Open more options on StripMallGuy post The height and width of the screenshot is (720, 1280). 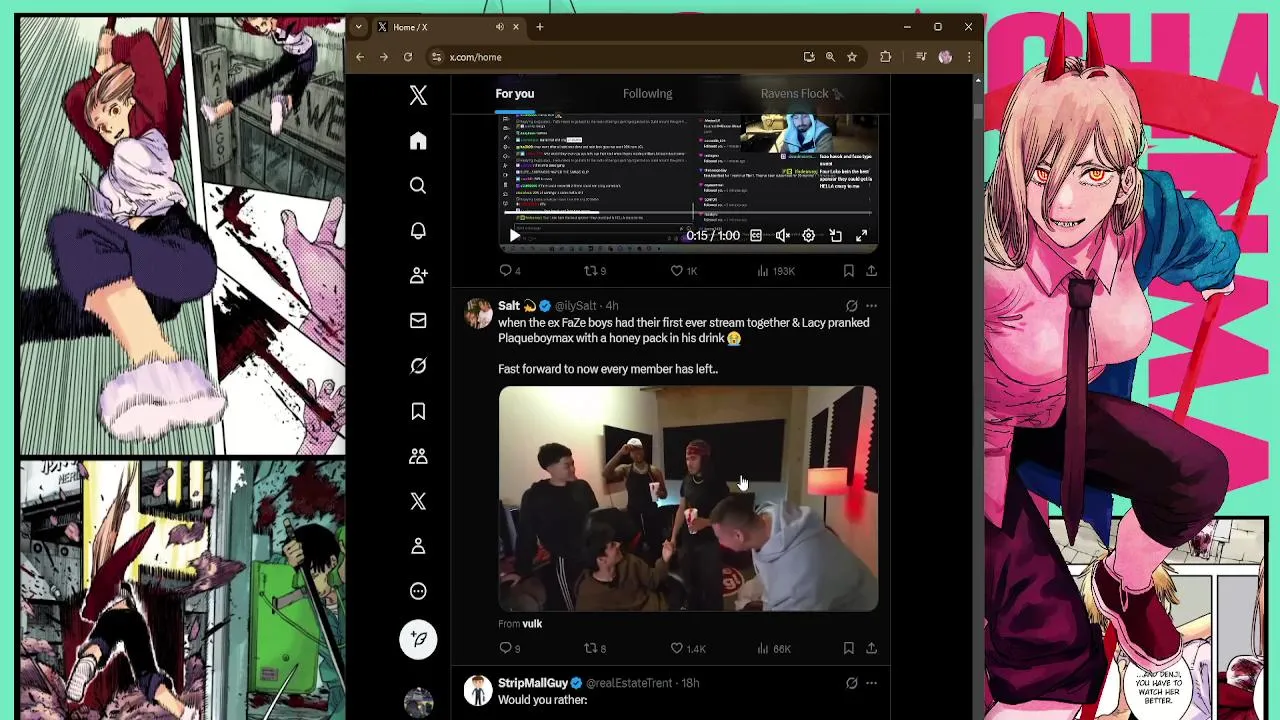point(871,683)
